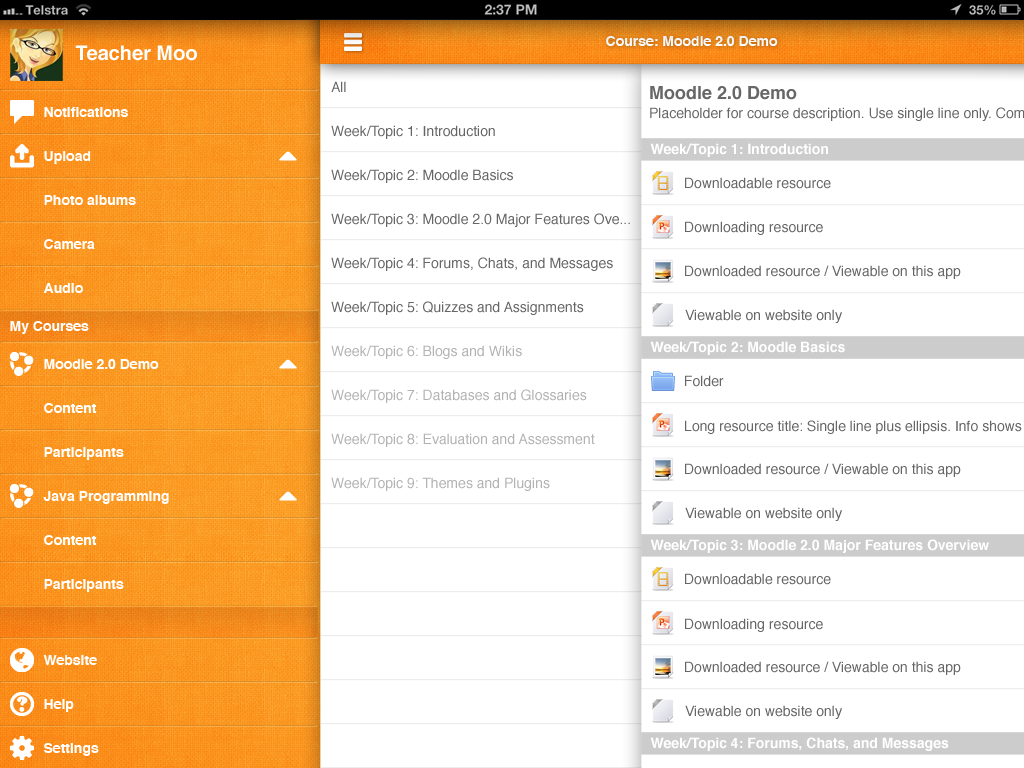Tap the Teacher Moo name

click(x=136, y=53)
